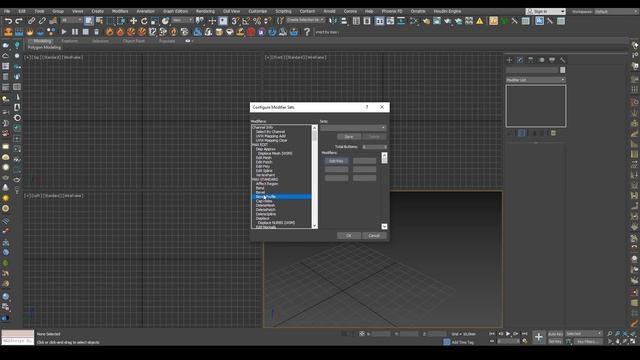Pick the Select and Move tool
This screenshot has width=640, height=360.
click(x=133, y=20)
